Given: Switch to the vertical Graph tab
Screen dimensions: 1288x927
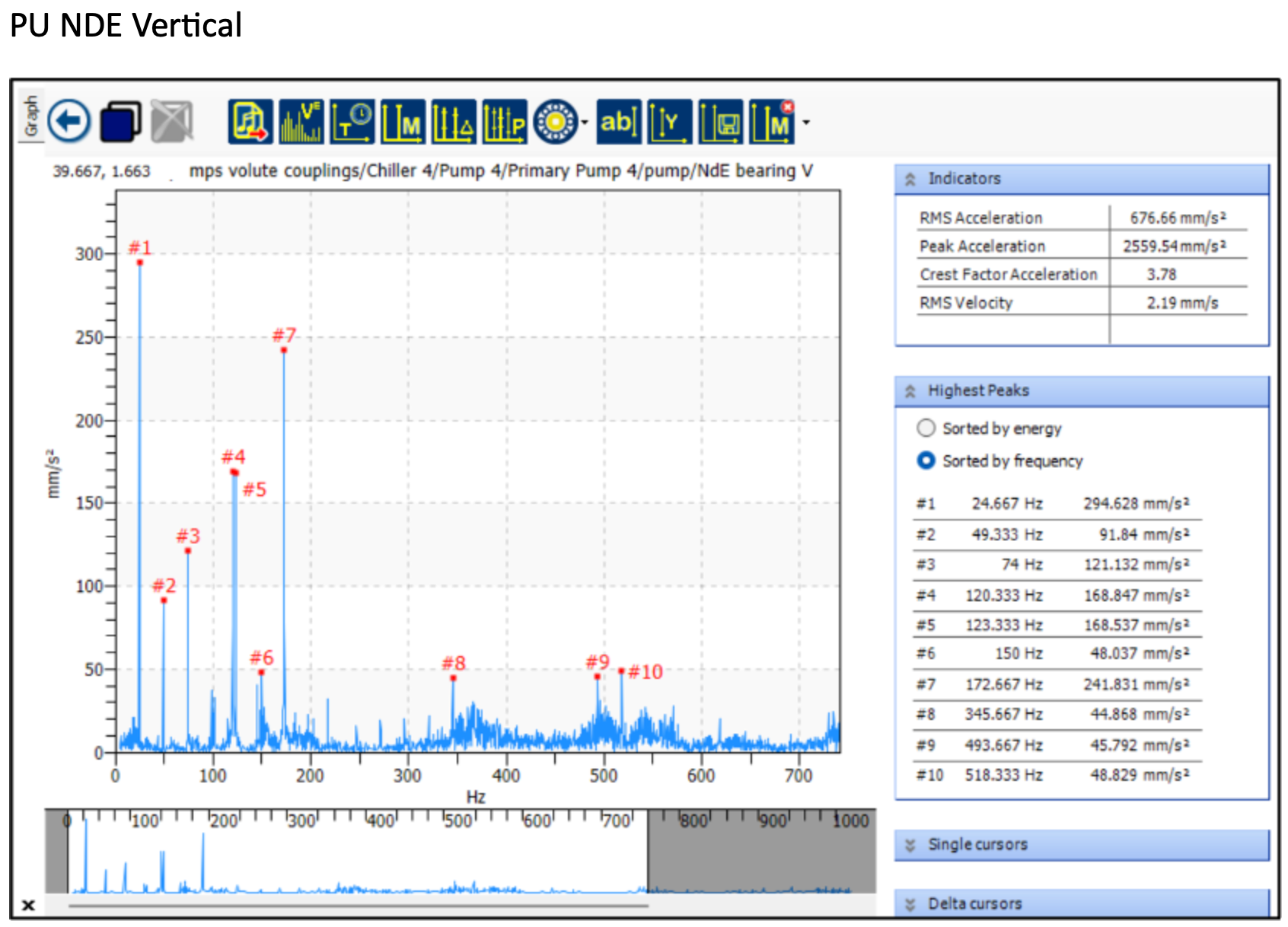Looking at the screenshot, I should tap(31, 115).
